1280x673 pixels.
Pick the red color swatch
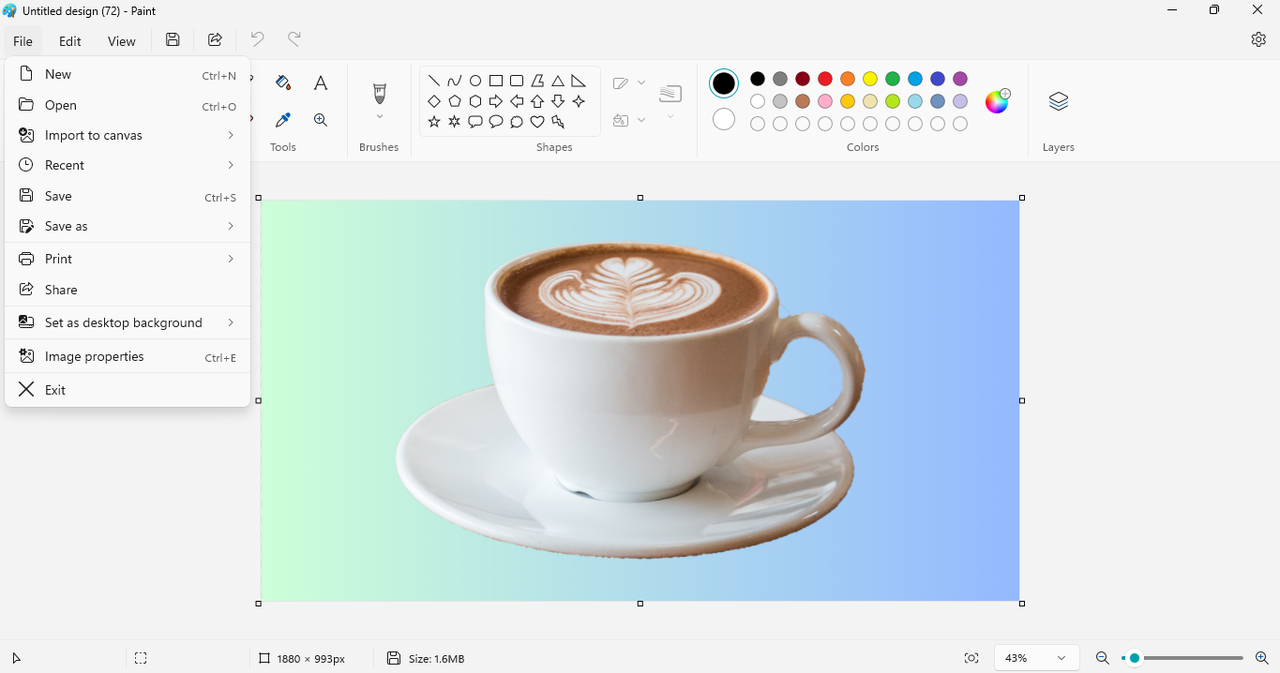pyautogui.click(x=825, y=79)
